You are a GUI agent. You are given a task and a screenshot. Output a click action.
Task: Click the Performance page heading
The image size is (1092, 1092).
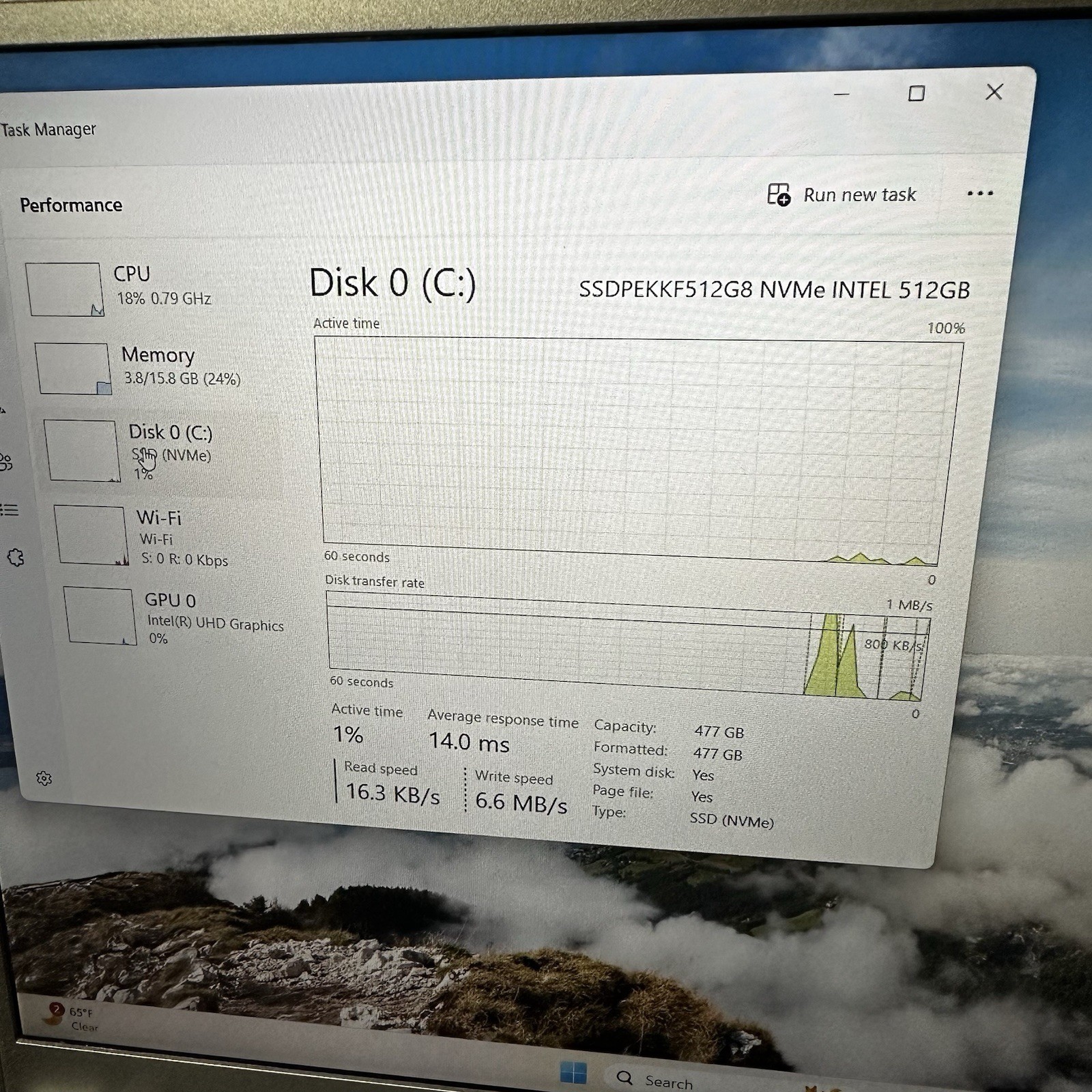(x=71, y=205)
